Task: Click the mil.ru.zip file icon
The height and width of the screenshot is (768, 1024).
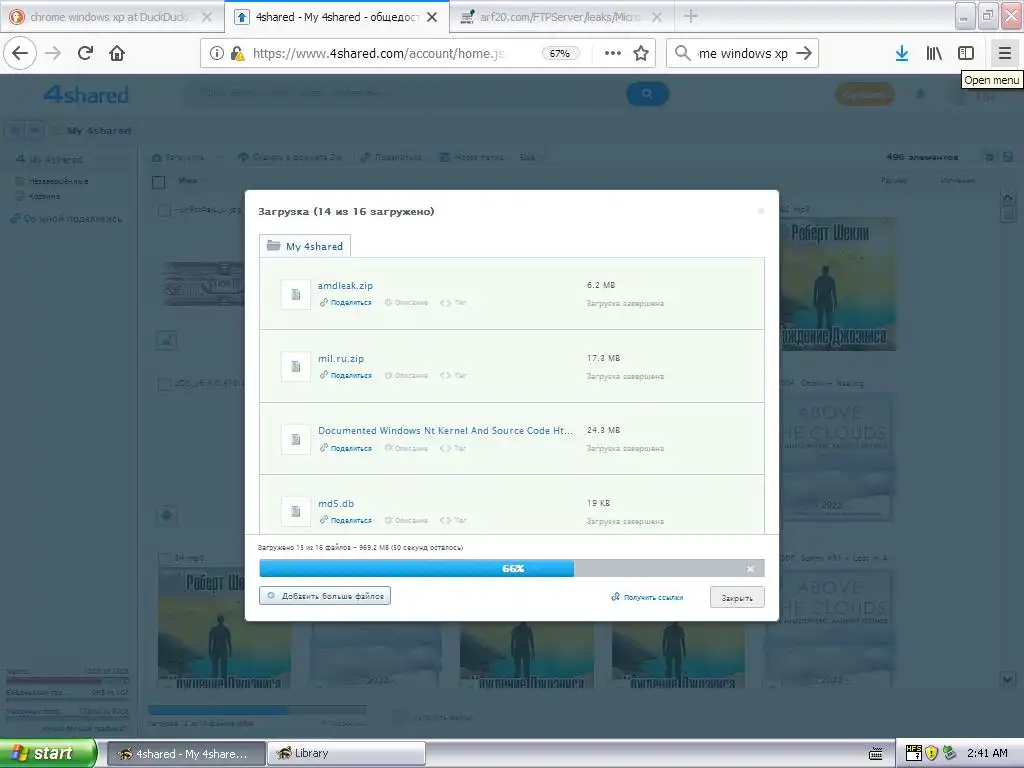Action: point(296,366)
